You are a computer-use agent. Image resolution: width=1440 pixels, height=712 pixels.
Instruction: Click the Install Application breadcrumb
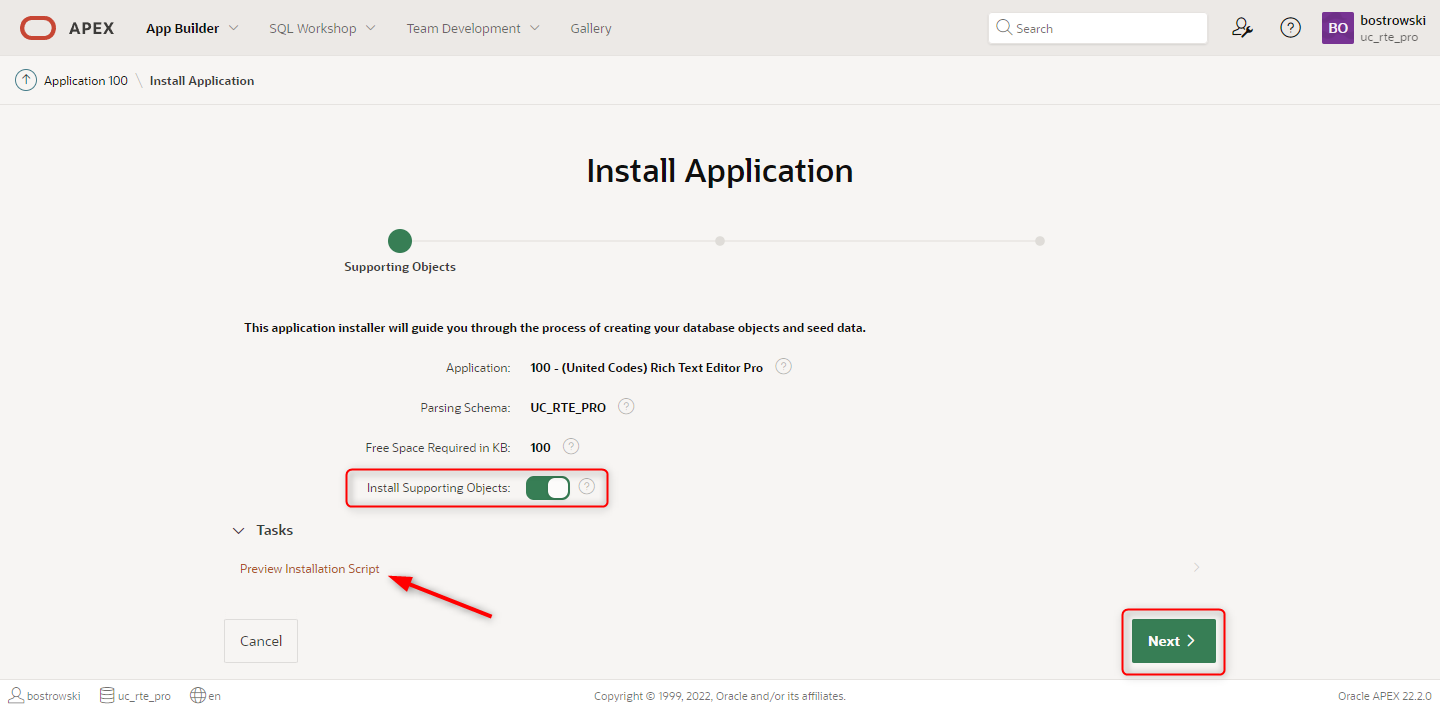pyautogui.click(x=202, y=81)
